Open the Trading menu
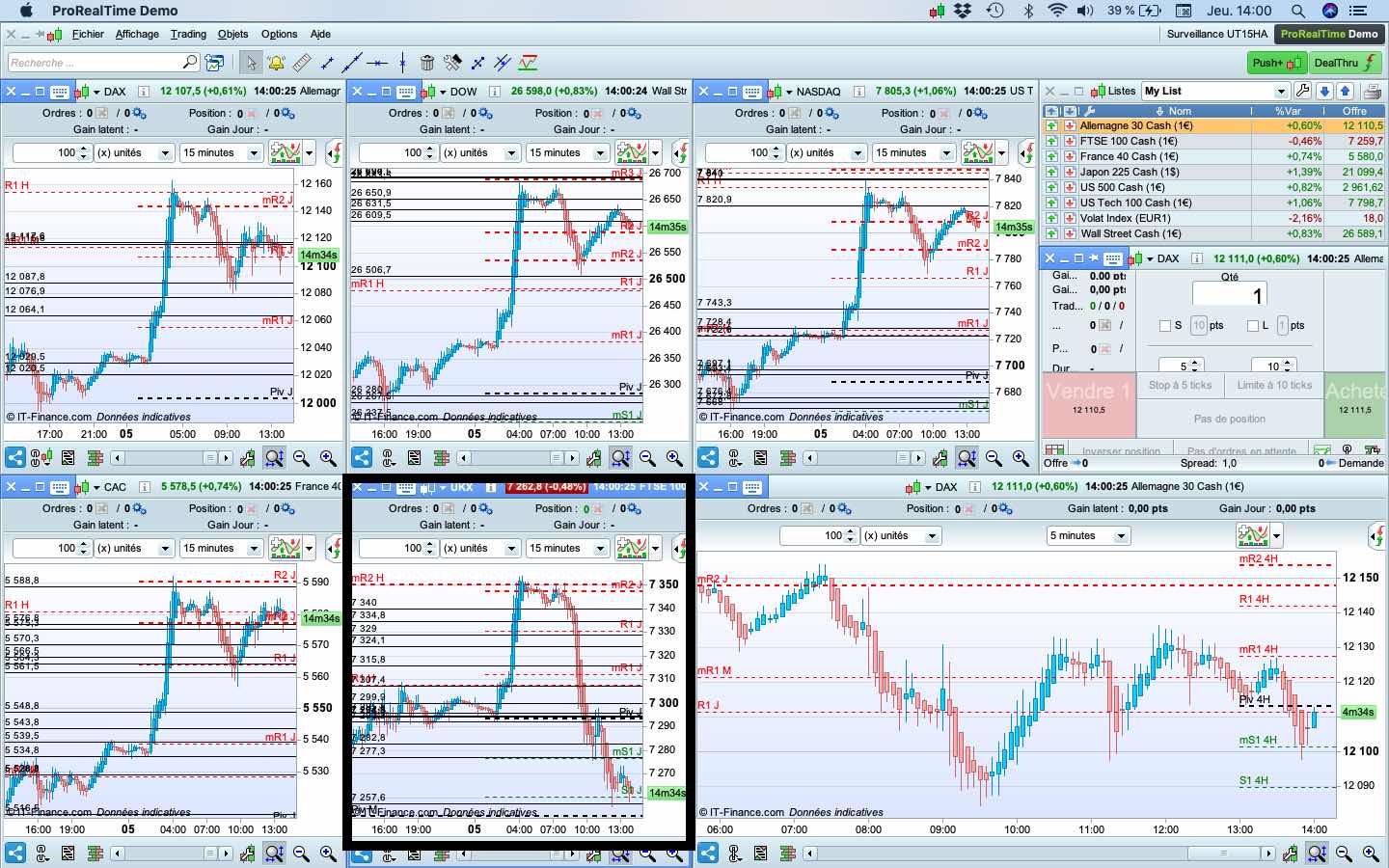The width and height of the screenshot is (1389, 868). click(x=188, y=34)
